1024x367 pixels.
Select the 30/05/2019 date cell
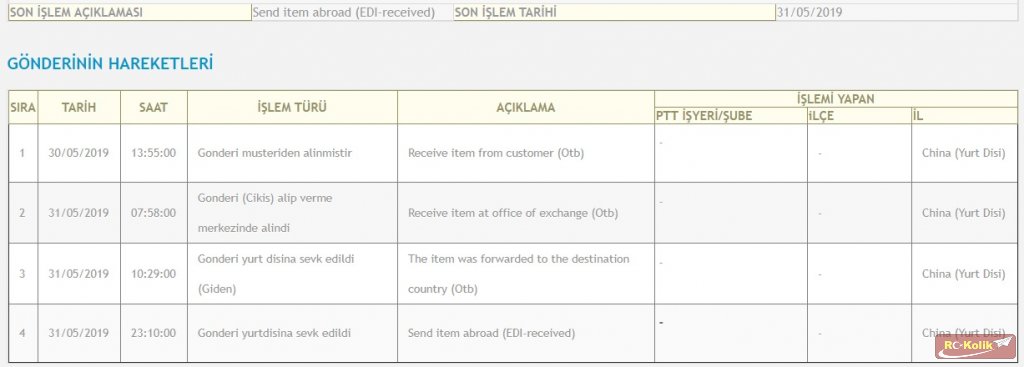[79, 153]
